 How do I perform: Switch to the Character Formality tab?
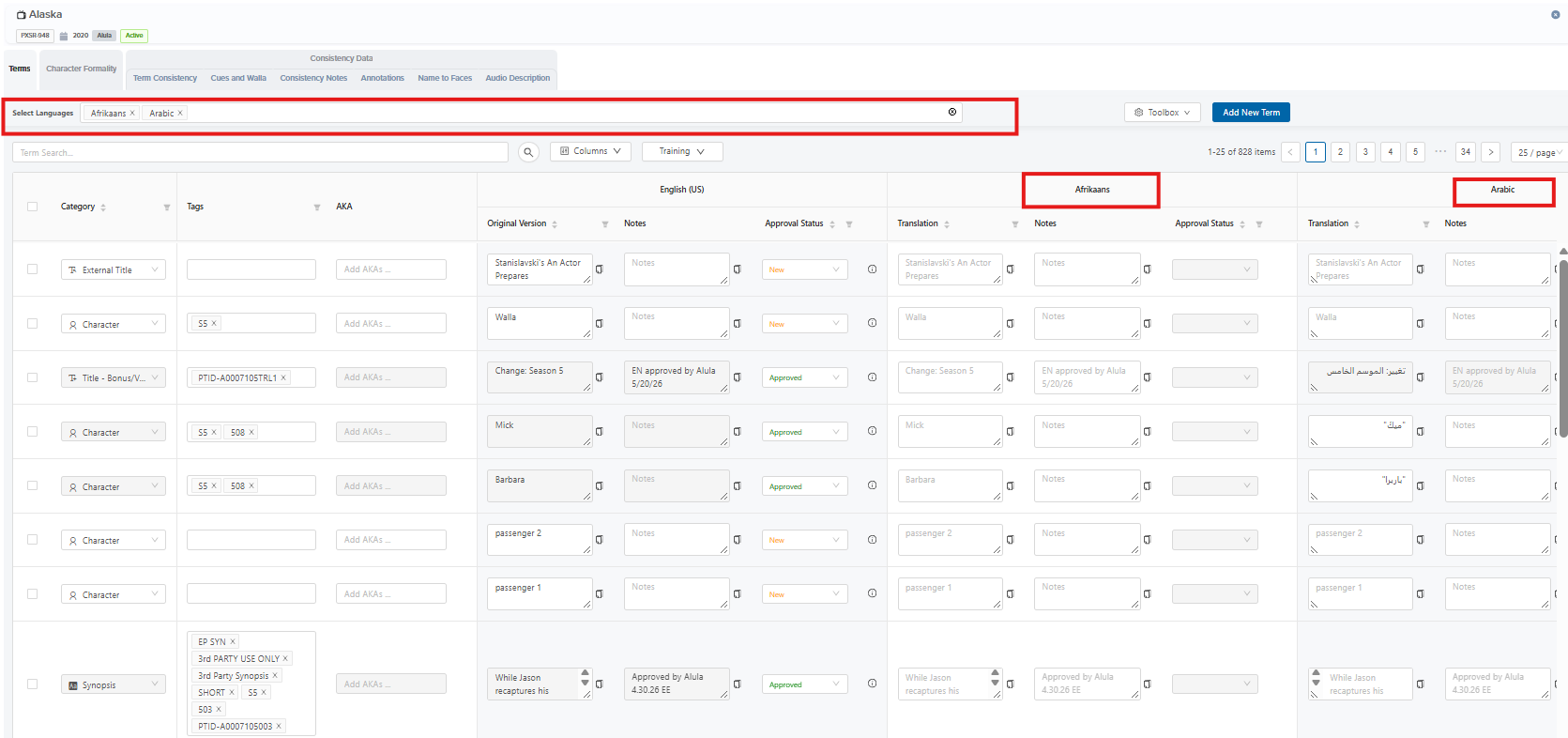pyautogui.click(x=82, y=69)
